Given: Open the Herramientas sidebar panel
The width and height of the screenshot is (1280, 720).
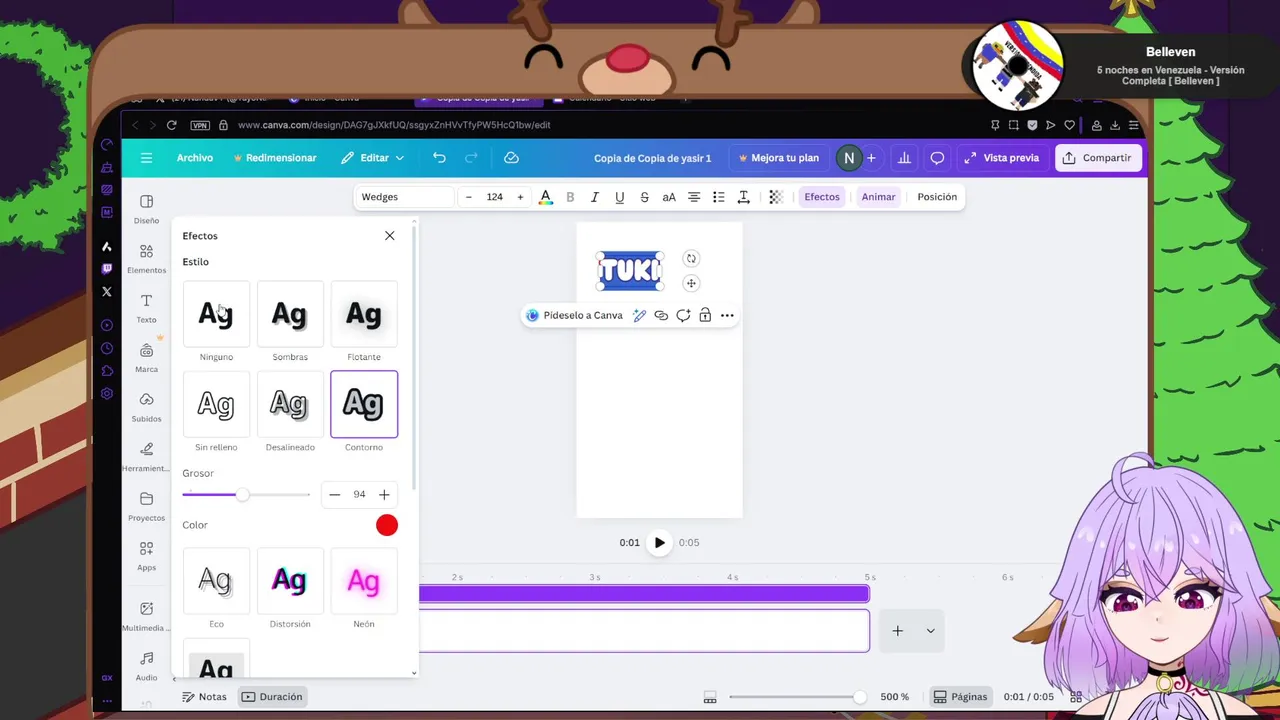Looking at the screenshot, I should pyautogui.click(x=146, y=457).
